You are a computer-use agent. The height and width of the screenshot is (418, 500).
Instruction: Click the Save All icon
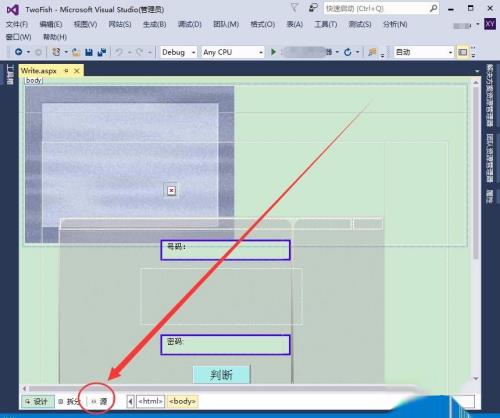point(102,52)
